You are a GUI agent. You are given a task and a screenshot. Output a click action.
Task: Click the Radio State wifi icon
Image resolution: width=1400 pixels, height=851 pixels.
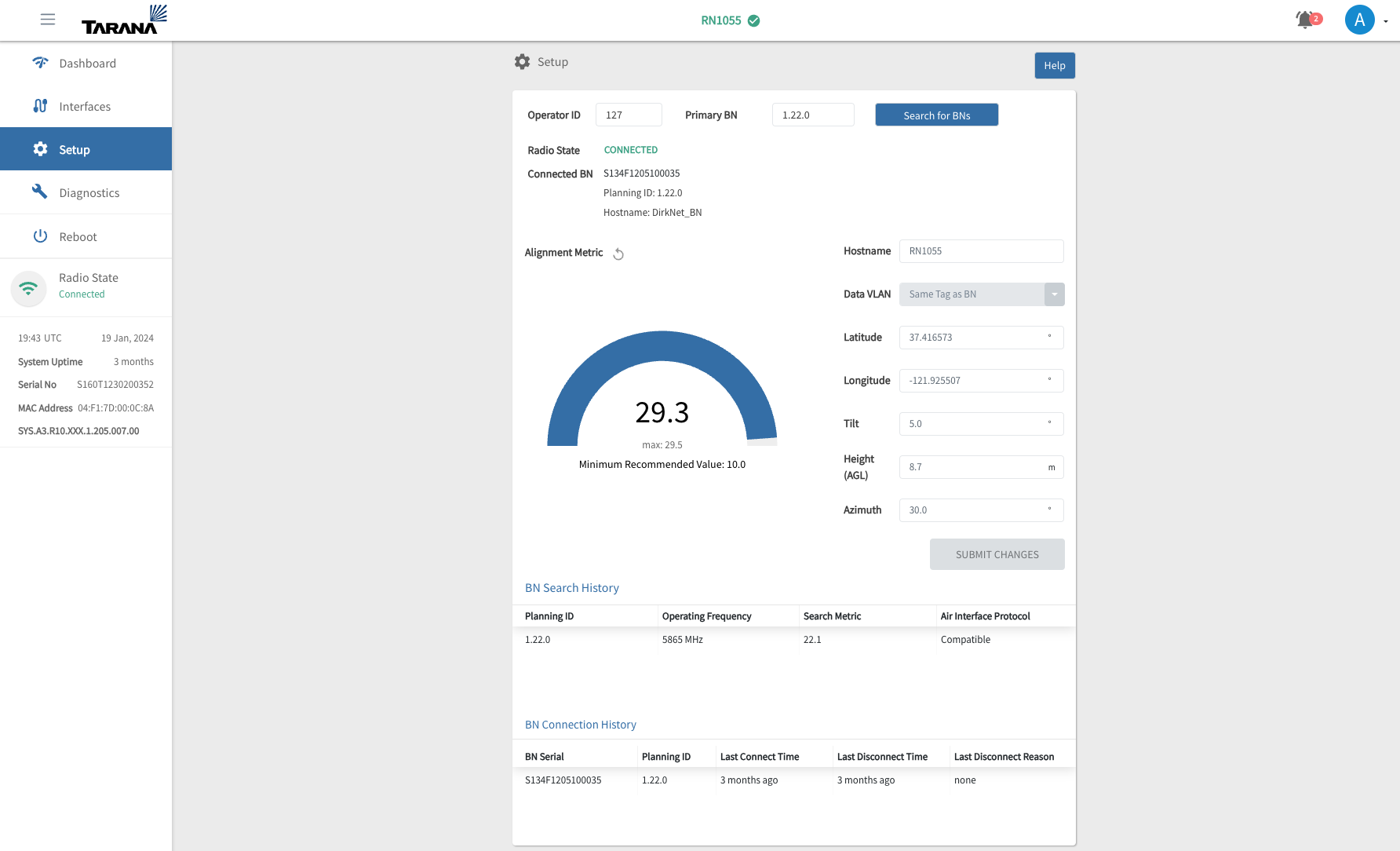[x=28, y=288]
